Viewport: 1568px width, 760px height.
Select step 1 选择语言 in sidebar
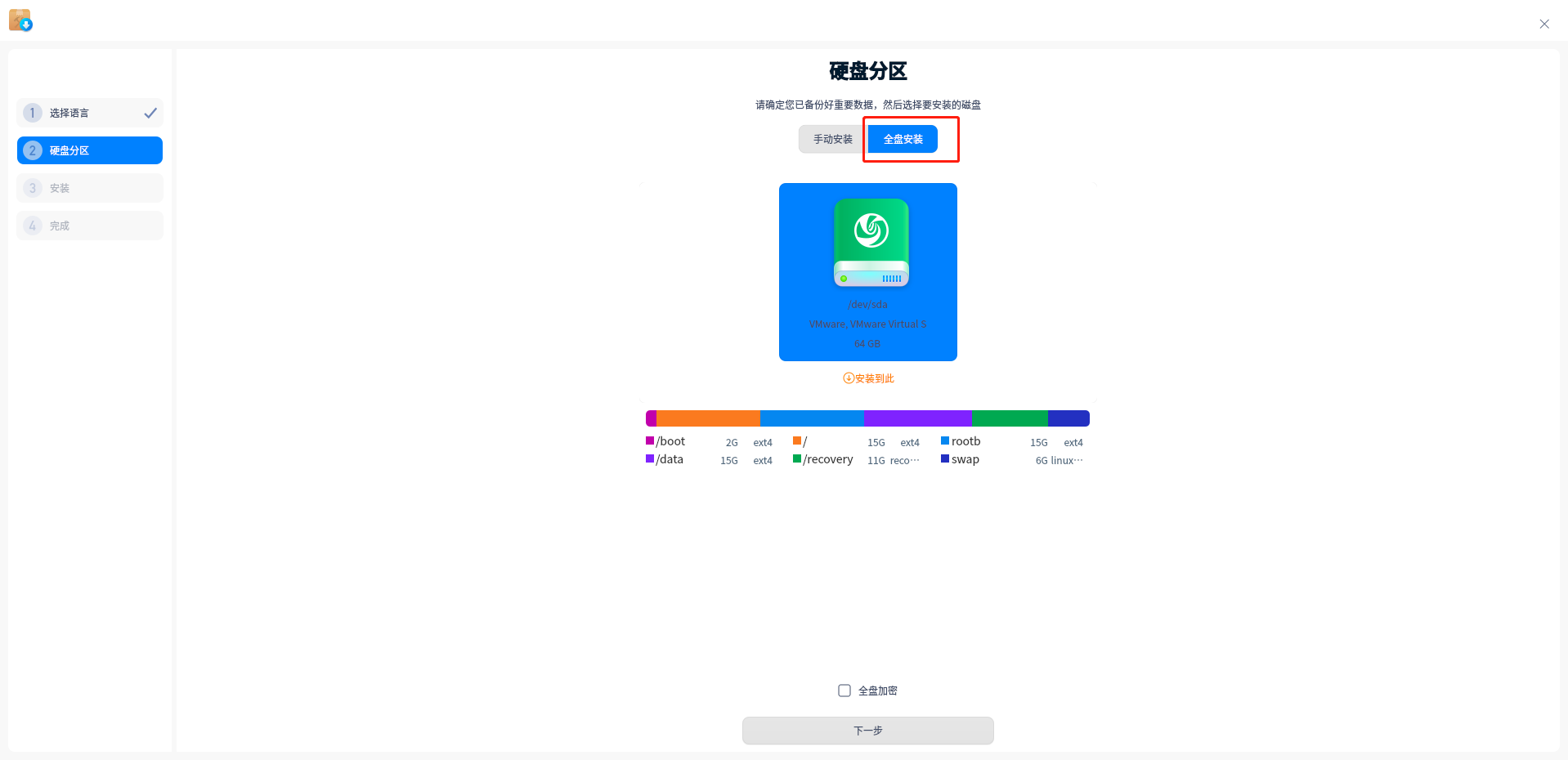click(x=90, y=113)
